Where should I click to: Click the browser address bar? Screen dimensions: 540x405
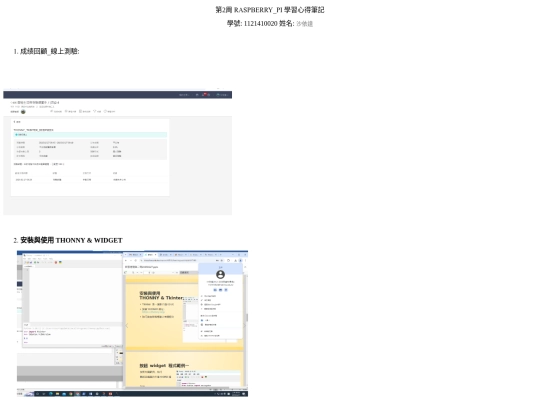(x=181, y=260)
